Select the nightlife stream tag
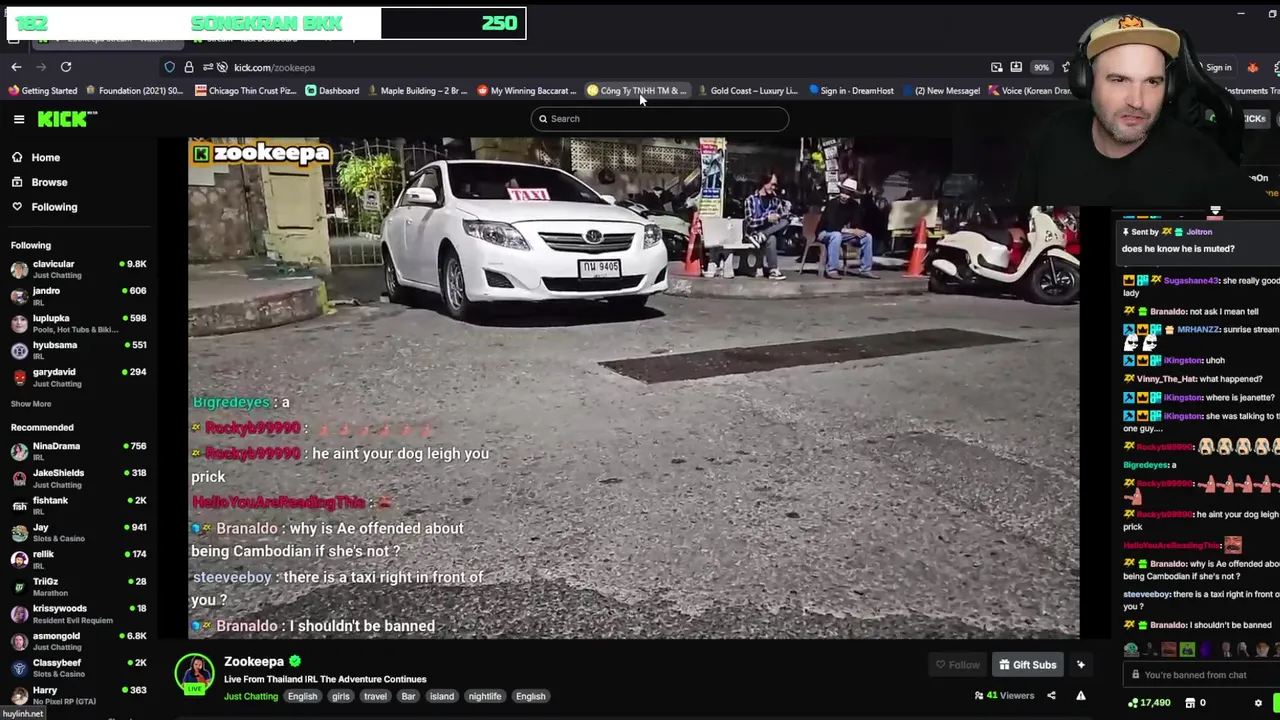 (485, 696)
